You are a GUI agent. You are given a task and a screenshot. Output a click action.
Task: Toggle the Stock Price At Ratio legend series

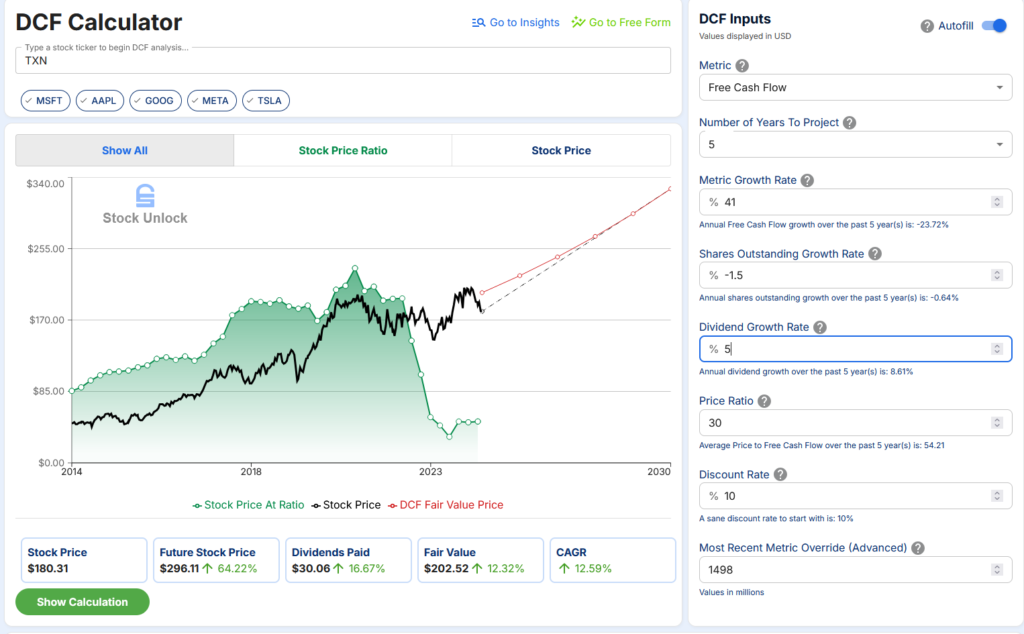pyautogui.click(x=248, y=505)
